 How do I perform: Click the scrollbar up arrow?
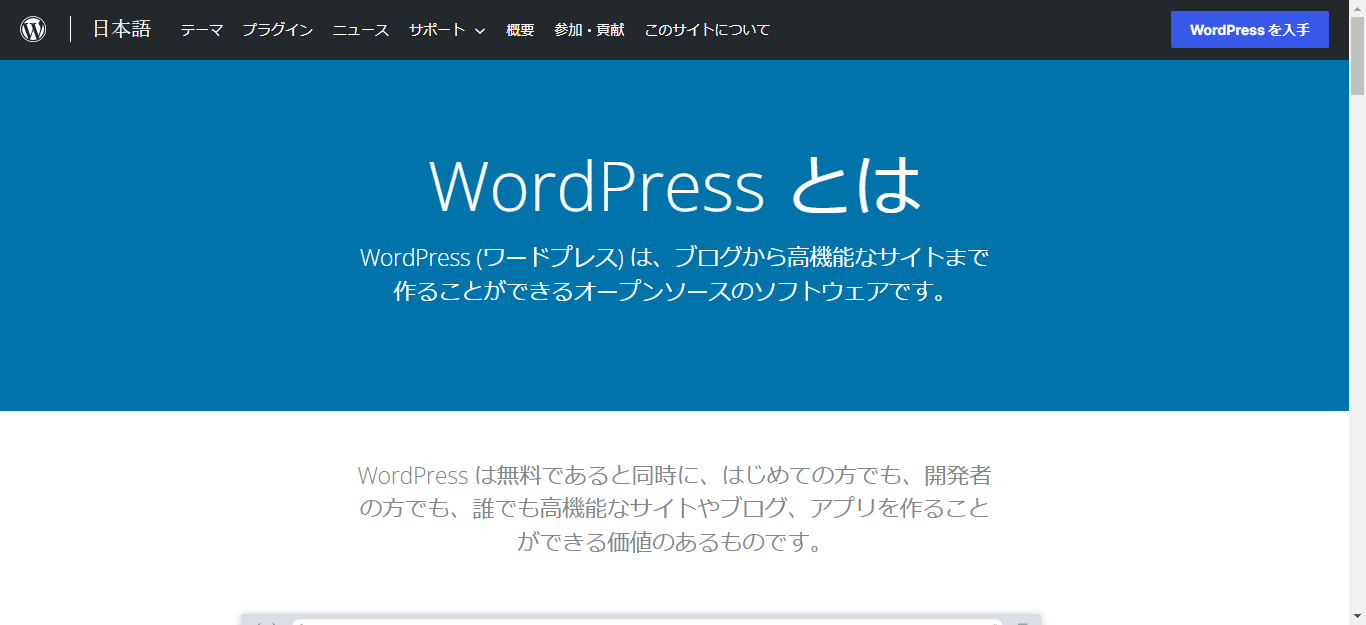tap(1357, 8)
